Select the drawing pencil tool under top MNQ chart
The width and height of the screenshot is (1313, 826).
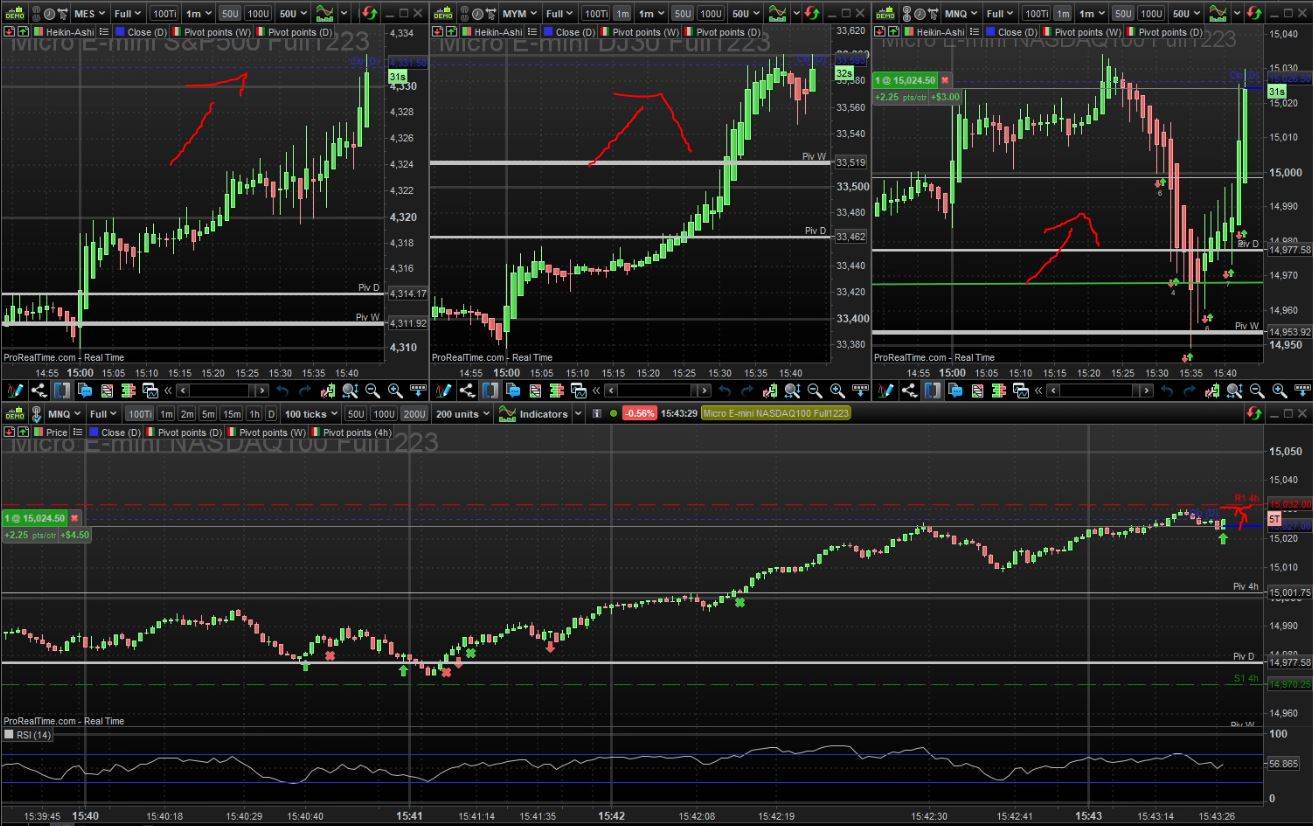(x=885, y=391)
